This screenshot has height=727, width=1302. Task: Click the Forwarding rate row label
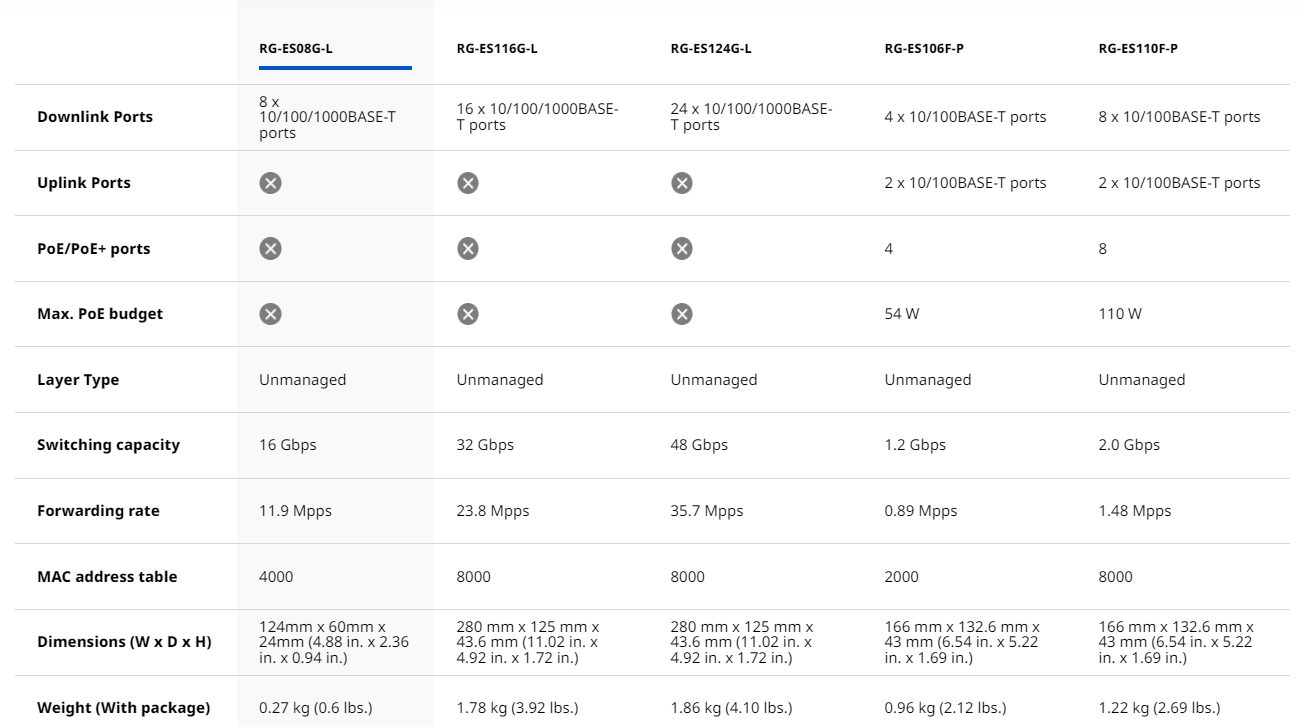[x=98, y=511]
